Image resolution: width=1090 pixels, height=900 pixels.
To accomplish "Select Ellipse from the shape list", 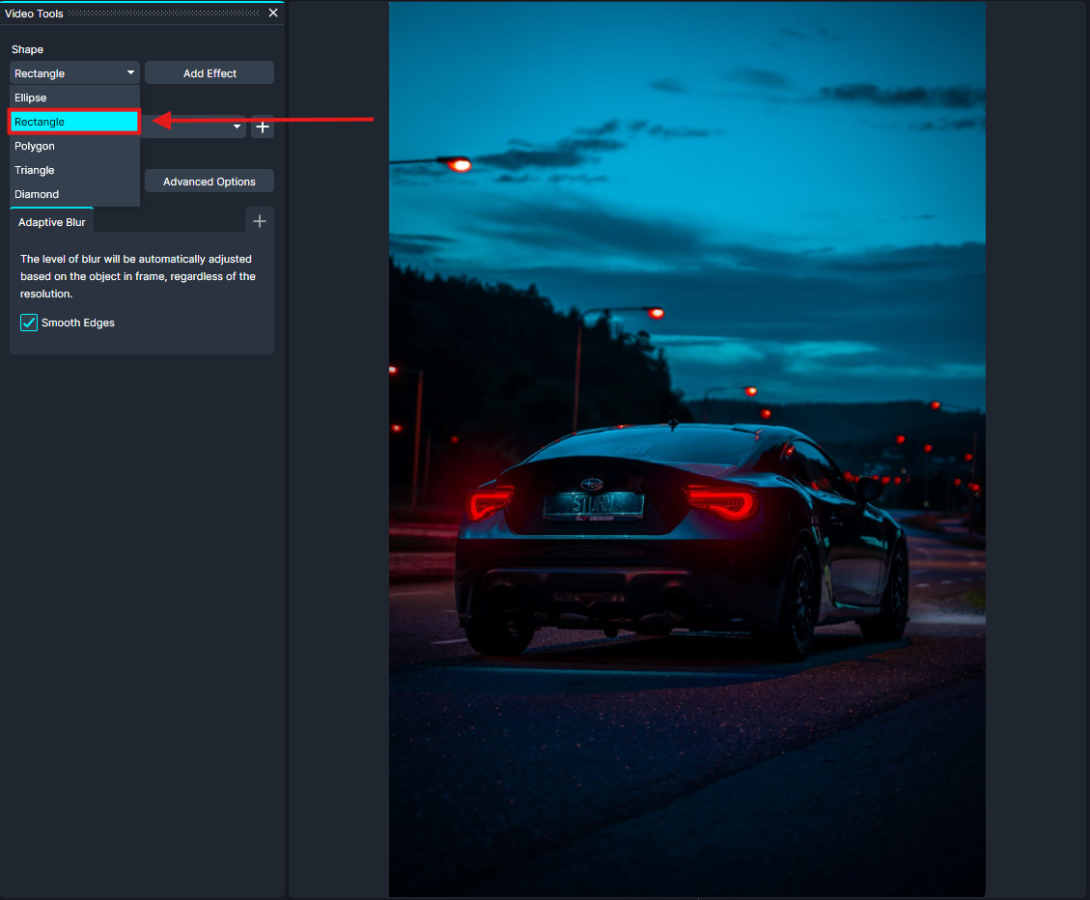I will tap(75, 98).
